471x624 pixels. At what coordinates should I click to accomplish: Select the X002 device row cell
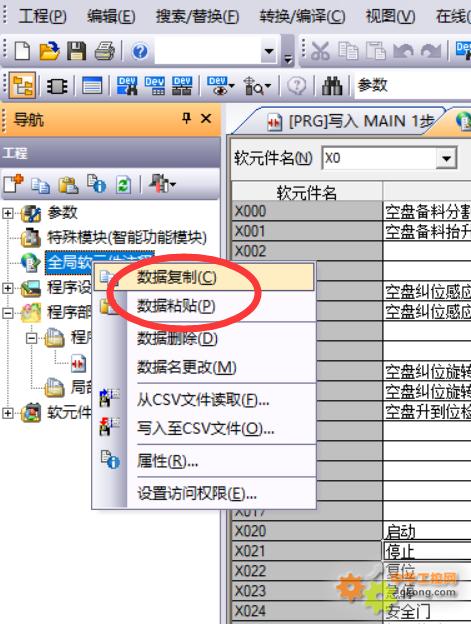pos(307,252)
